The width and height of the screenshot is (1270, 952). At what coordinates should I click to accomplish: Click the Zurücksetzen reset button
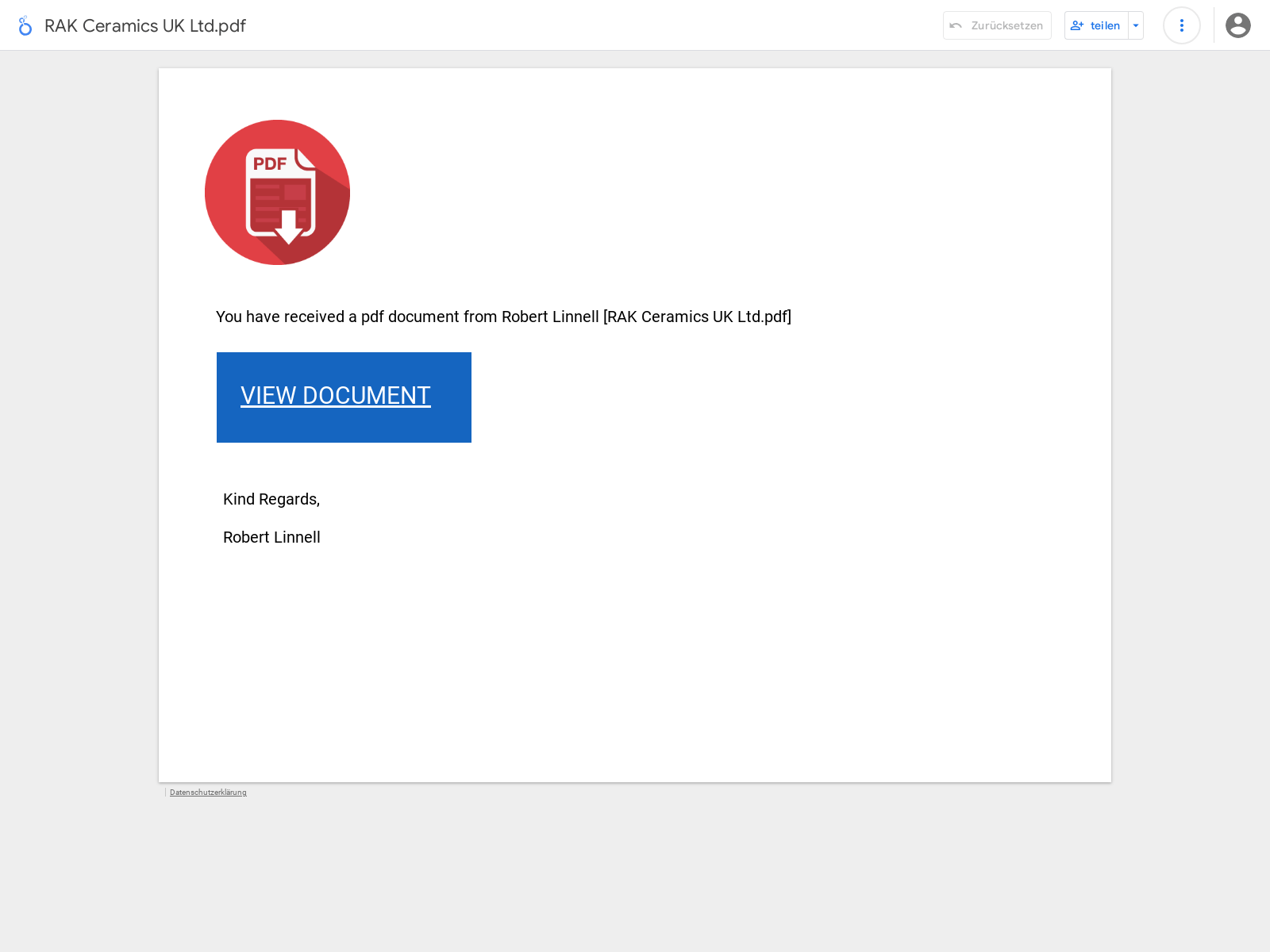(997, 25)
